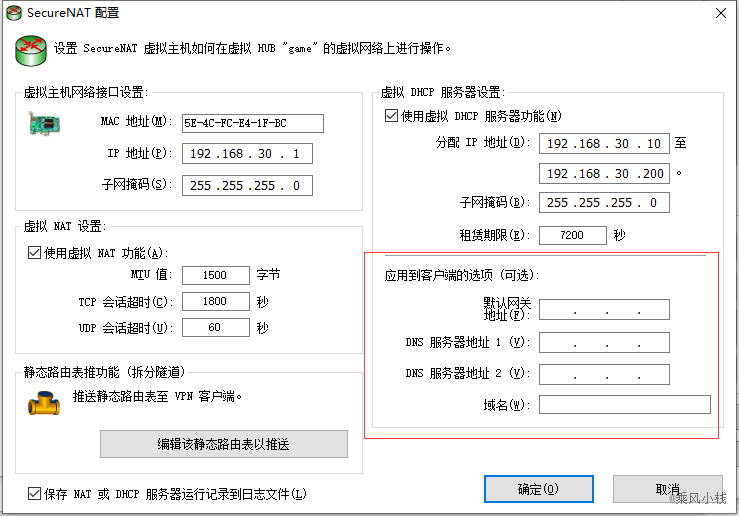
Task: Click the default gateway address field
Action: 604,310
